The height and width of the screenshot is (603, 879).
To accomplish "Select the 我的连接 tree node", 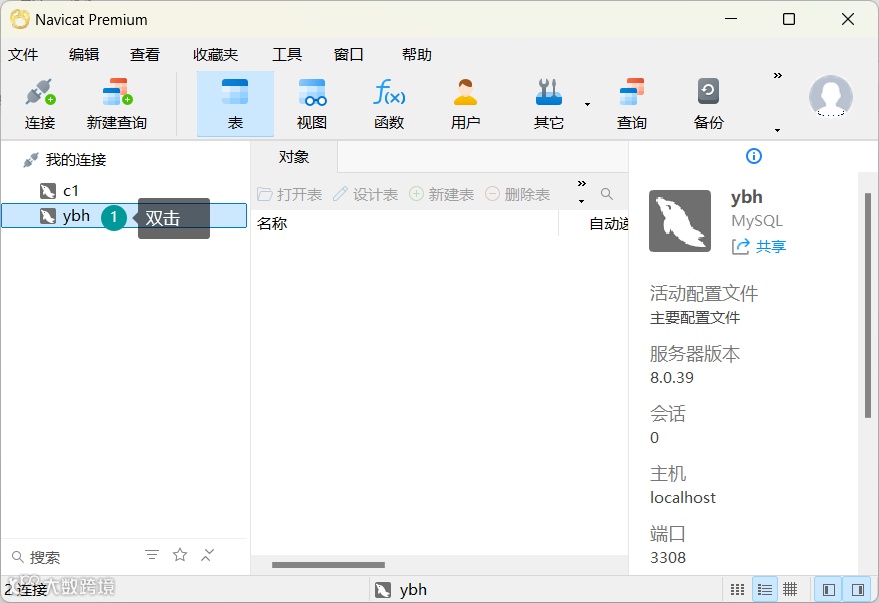I will (76, 160).
